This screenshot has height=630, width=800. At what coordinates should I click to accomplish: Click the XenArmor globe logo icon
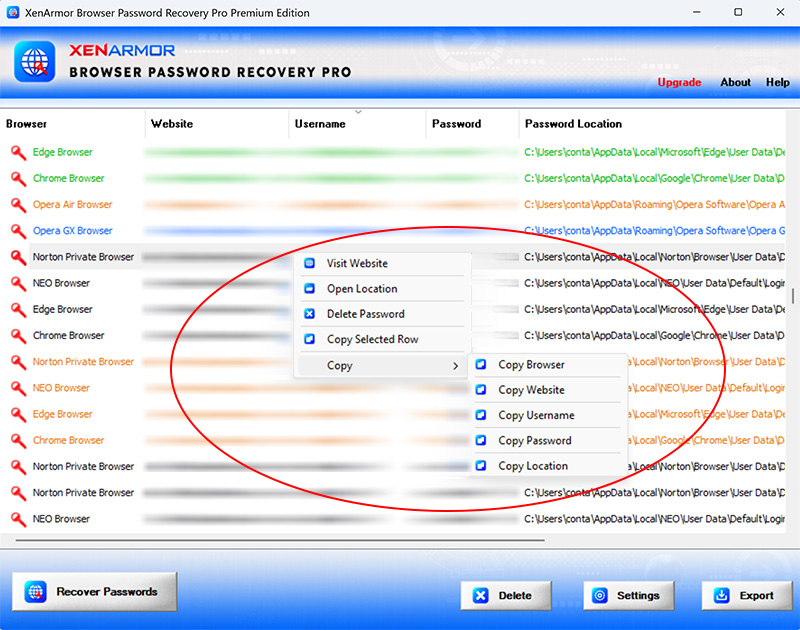point(34,61)
